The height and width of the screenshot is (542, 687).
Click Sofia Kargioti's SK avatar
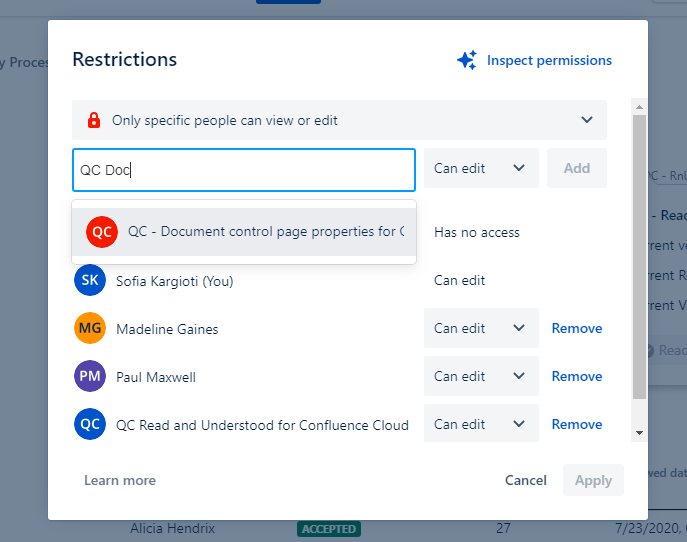90,281
